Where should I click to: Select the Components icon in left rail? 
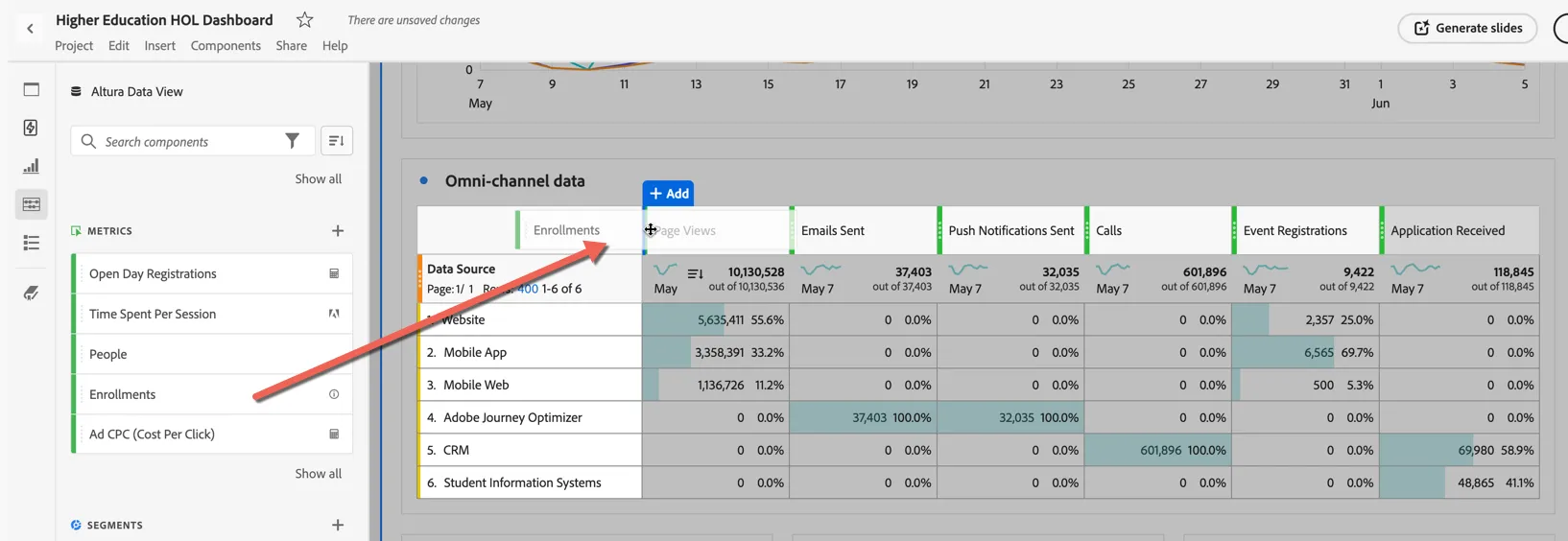pos(31,204)
